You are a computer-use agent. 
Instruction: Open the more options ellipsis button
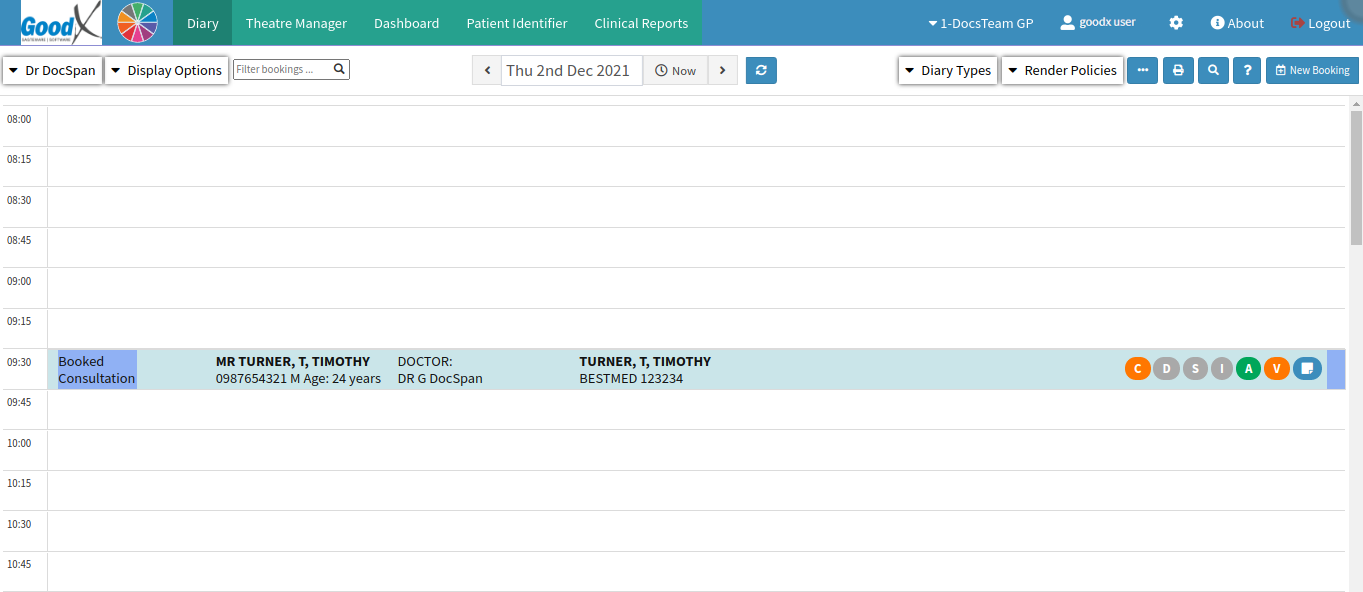coord(1142,71)
